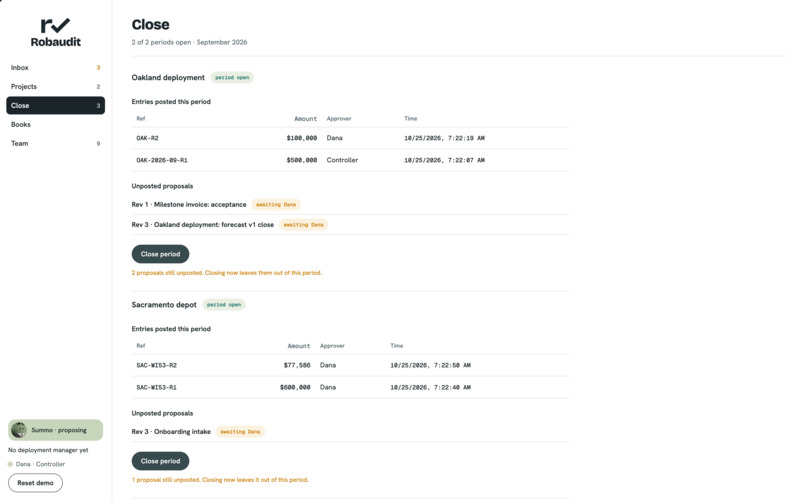Click the 7:22:07 AM timestamp
This screenshot has width=806, height=501.
(x=444, y=160)
